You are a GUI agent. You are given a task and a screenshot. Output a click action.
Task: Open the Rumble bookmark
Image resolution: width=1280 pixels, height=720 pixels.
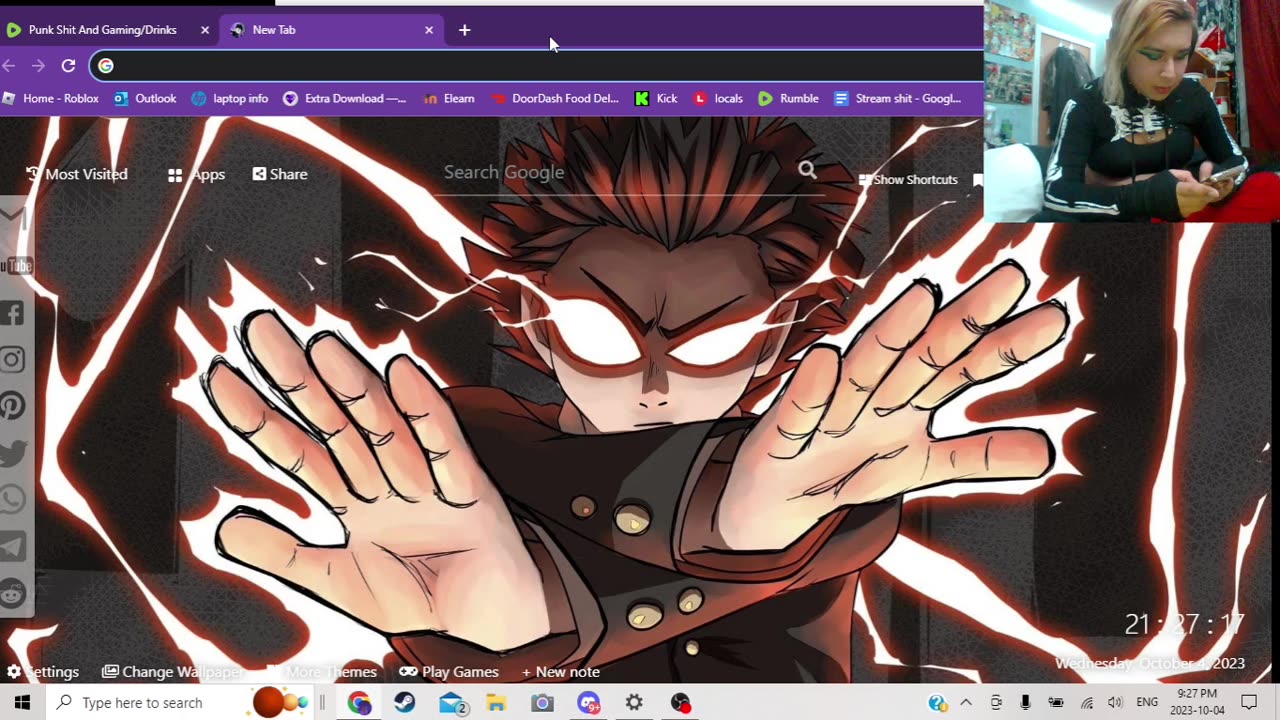coord(788,98)
